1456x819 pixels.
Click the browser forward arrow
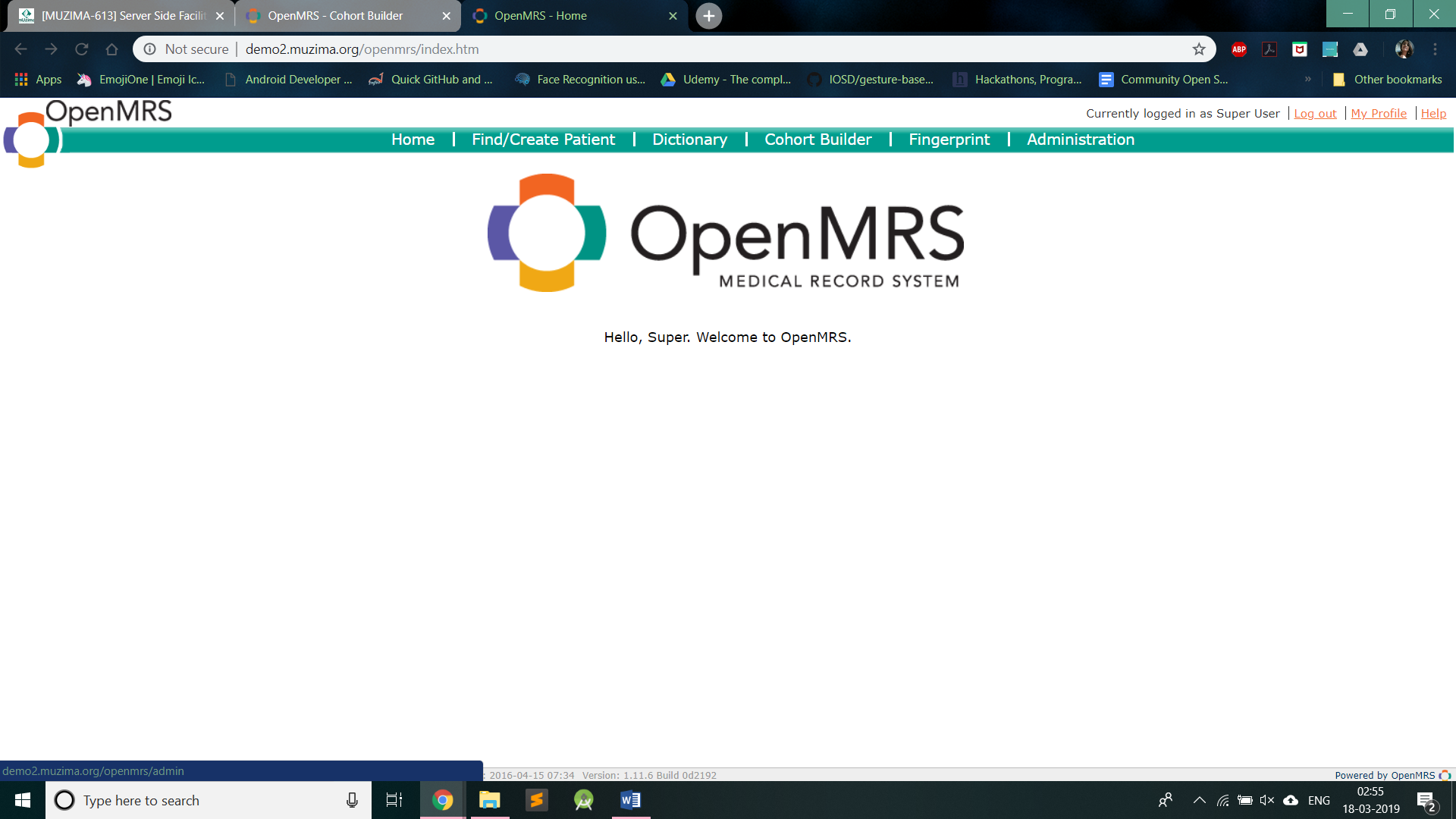tap(51, 49)
